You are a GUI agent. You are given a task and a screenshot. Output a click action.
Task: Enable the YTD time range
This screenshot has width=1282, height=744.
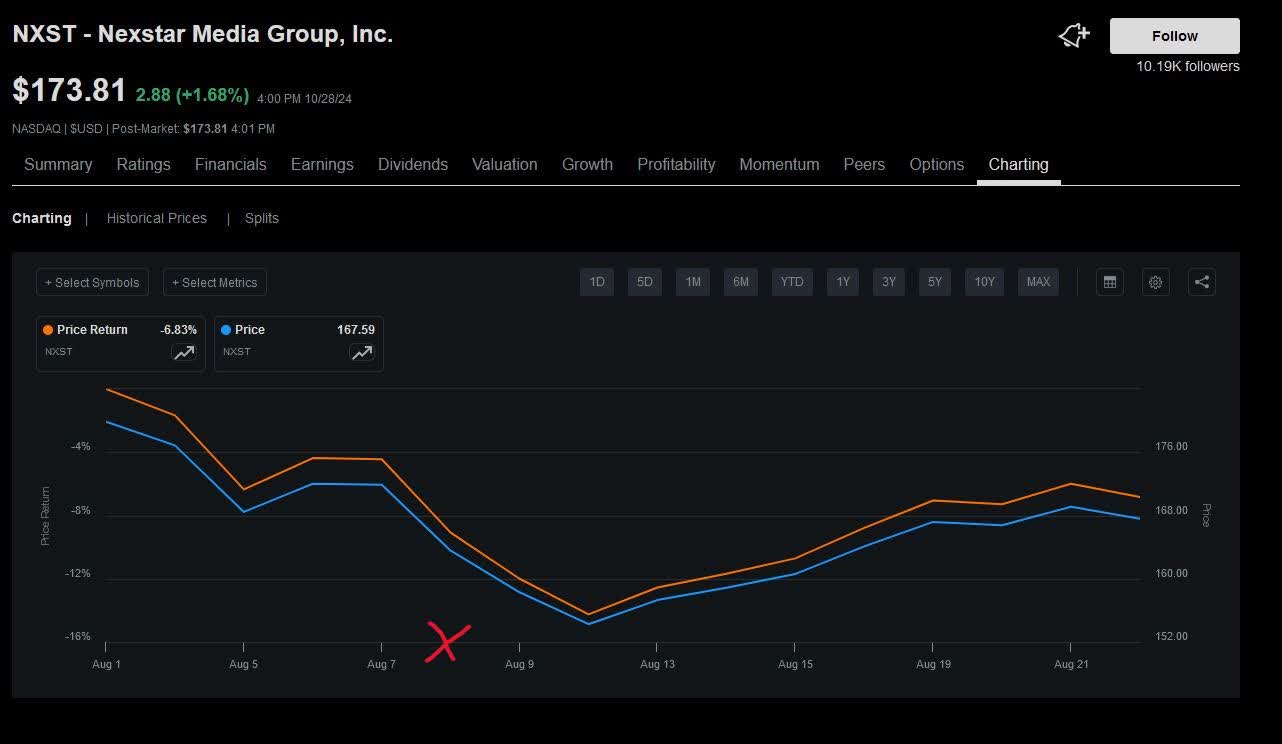click(x=791, y=282)
